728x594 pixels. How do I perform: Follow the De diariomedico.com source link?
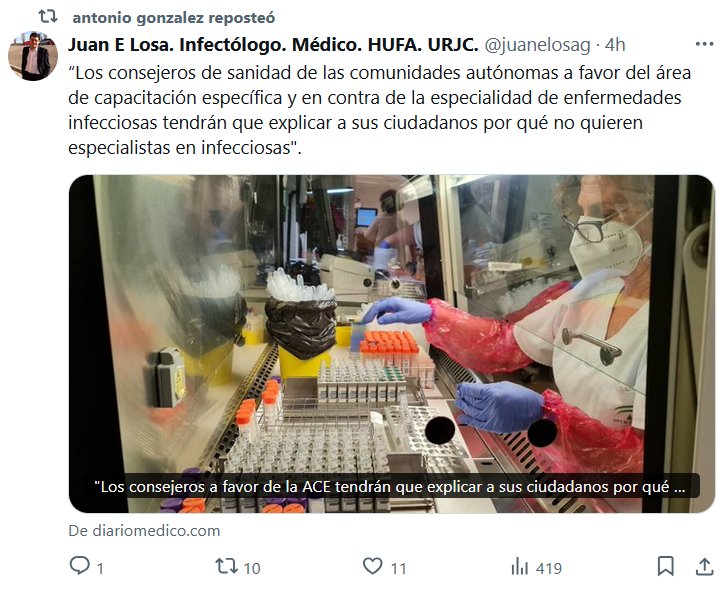click(144, 530)
